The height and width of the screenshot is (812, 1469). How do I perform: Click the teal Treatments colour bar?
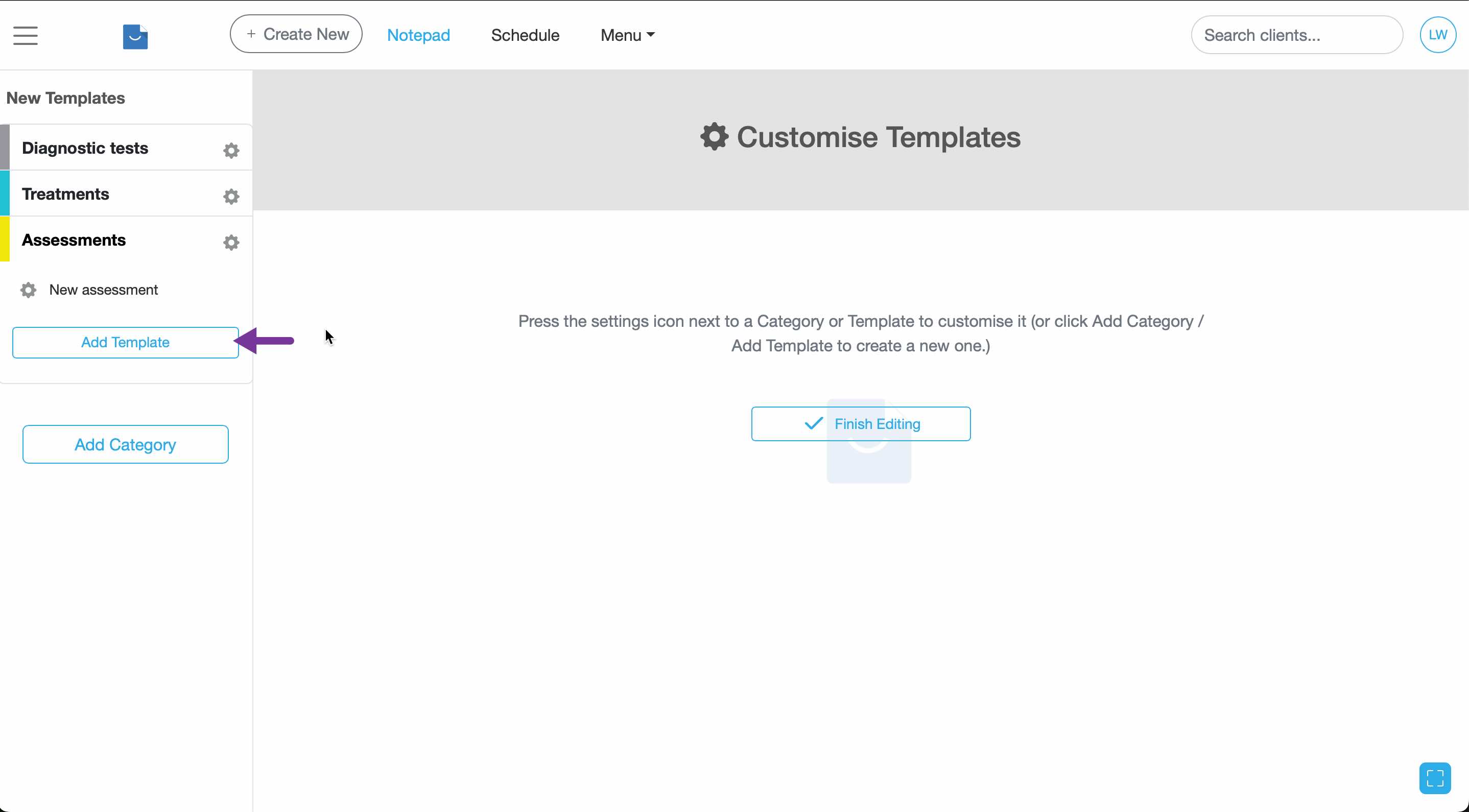(x=5, y=194)
